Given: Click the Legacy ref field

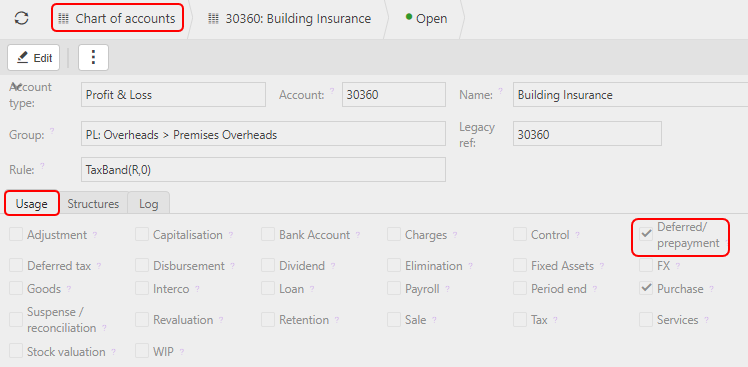Looking at the screenshot, I should coord(587,135).
